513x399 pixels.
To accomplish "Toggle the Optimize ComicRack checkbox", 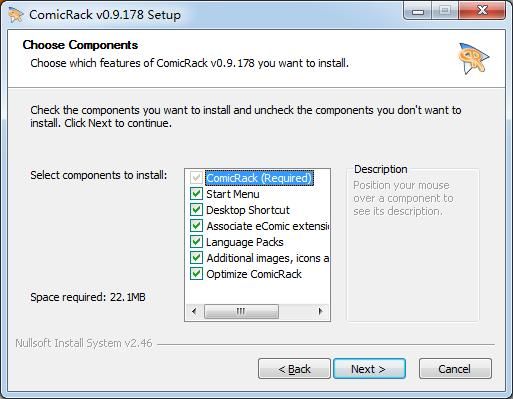I will pyautogui.click(x=196, y=274).
